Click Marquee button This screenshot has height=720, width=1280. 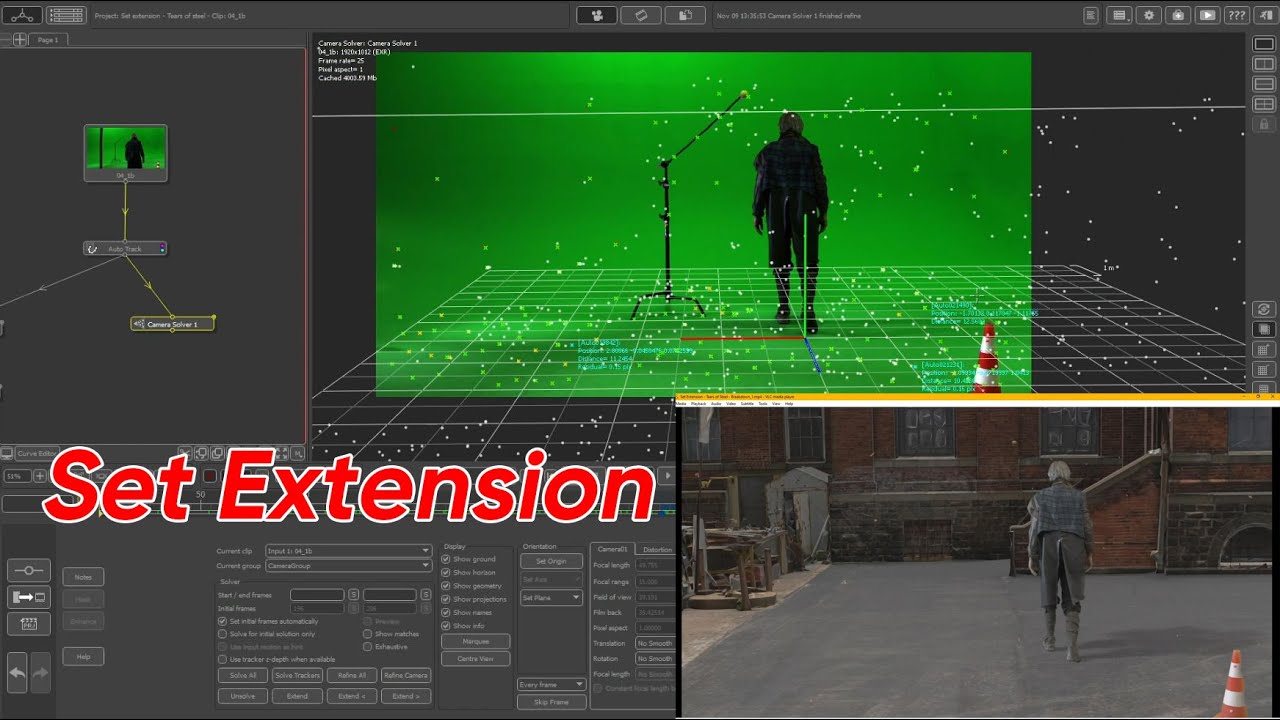coord(476,642)
